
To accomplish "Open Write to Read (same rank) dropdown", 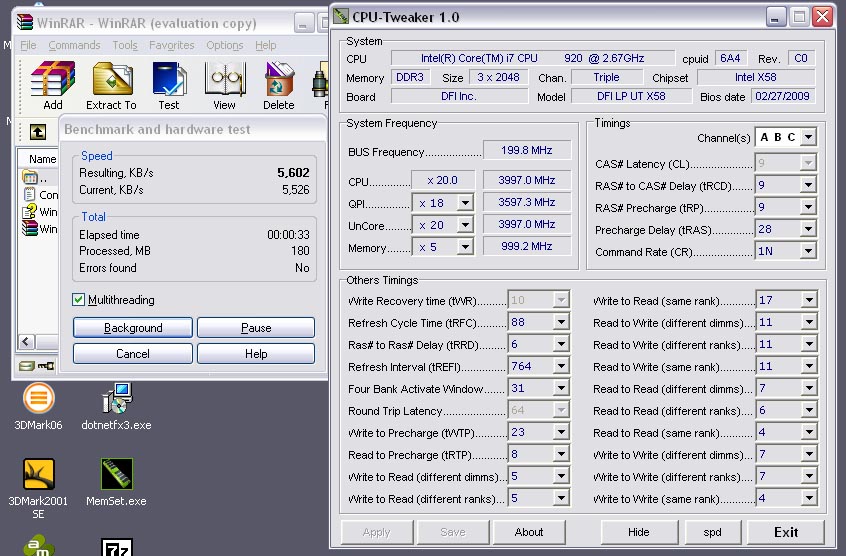I will pyautogui.click(x=809, y=300).
